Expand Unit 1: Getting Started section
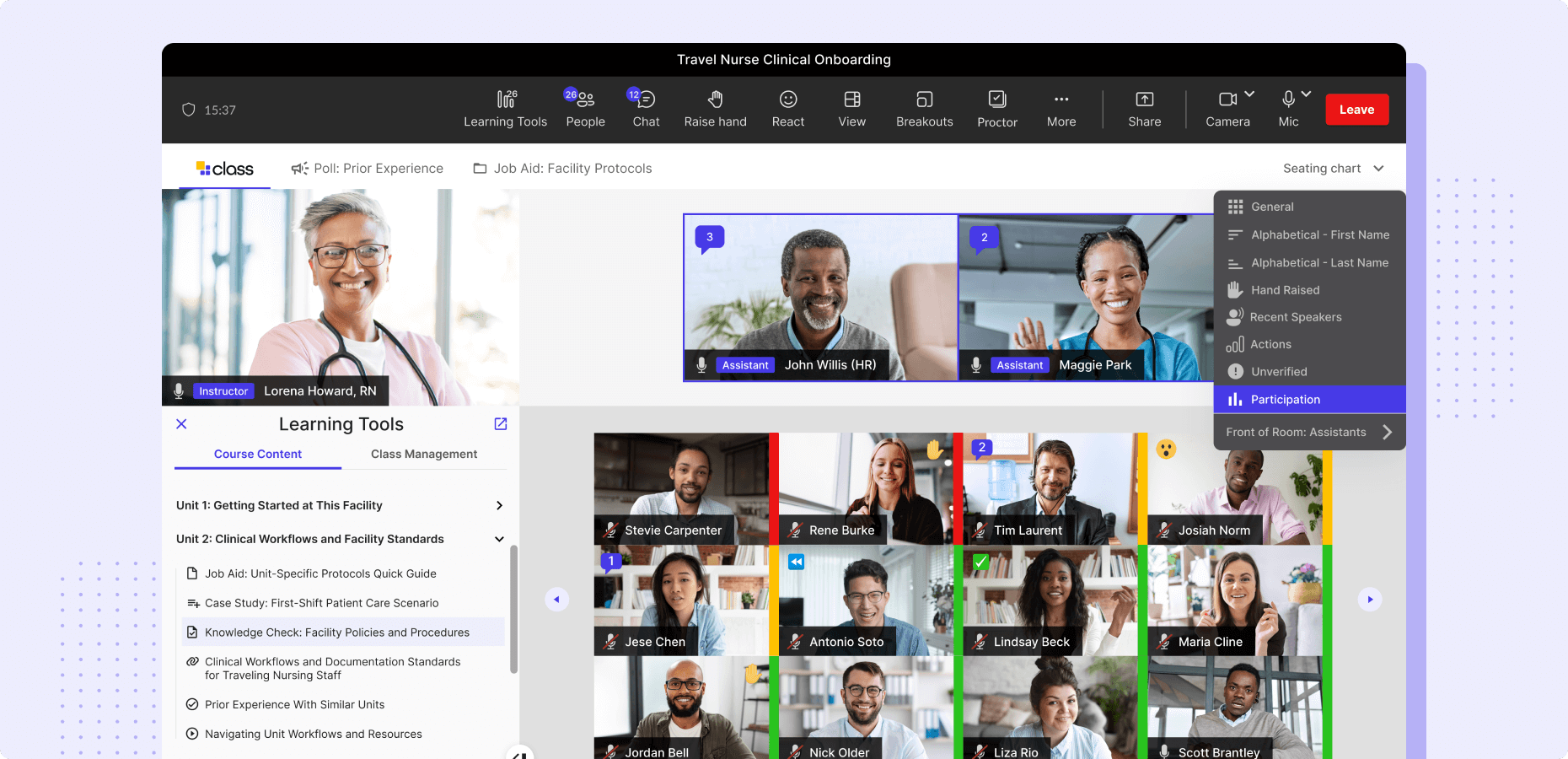Image resolution: width=1568 pixels, height=759 pixels. click(499, 505)
